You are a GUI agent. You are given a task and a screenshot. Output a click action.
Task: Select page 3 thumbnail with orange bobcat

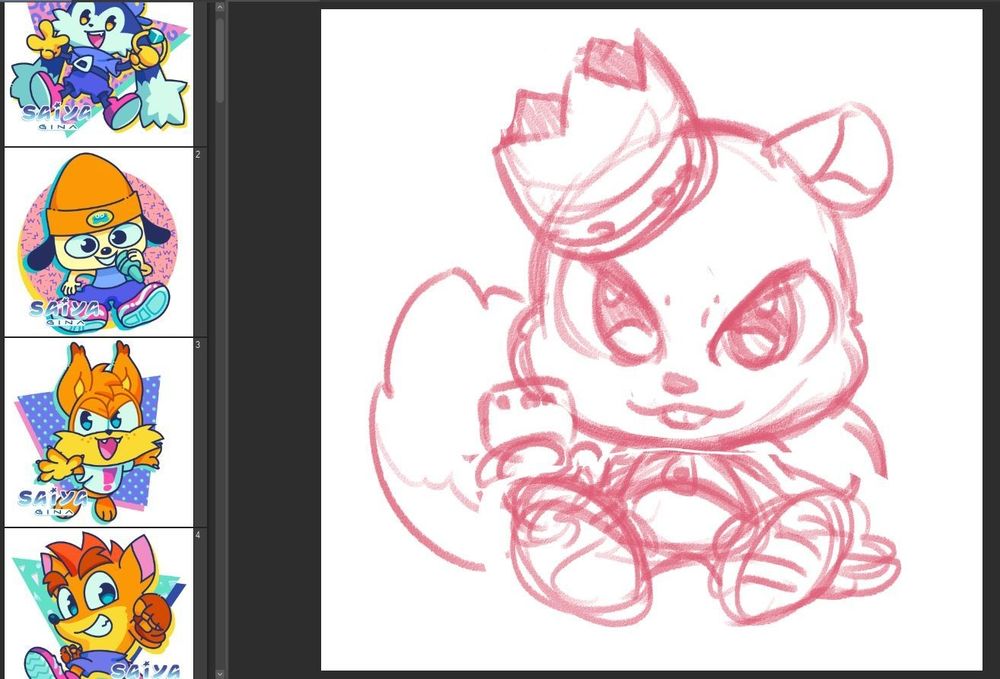tap(99, 432)
